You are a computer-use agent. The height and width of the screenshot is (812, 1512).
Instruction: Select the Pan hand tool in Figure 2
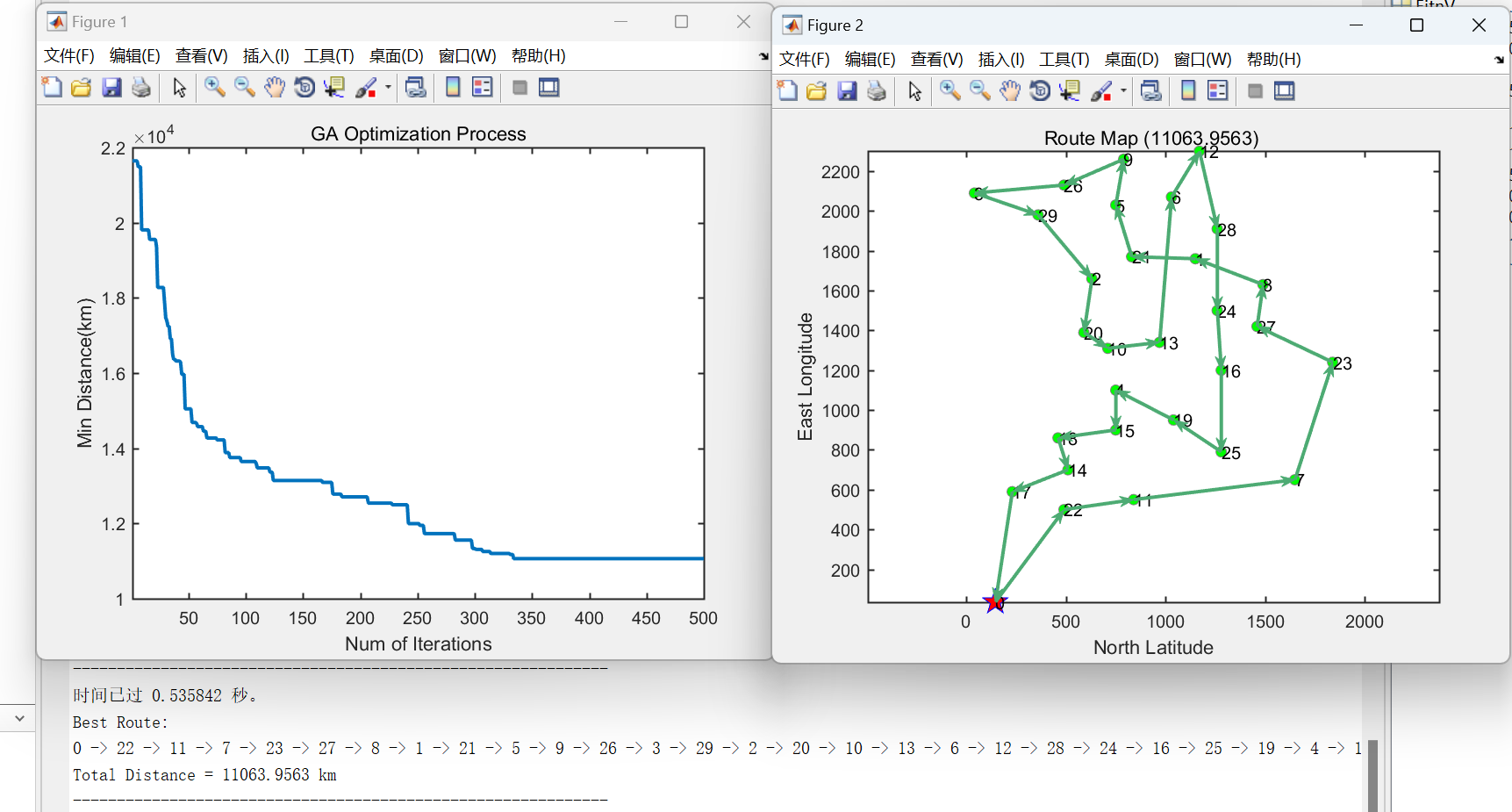[1010, 90]
